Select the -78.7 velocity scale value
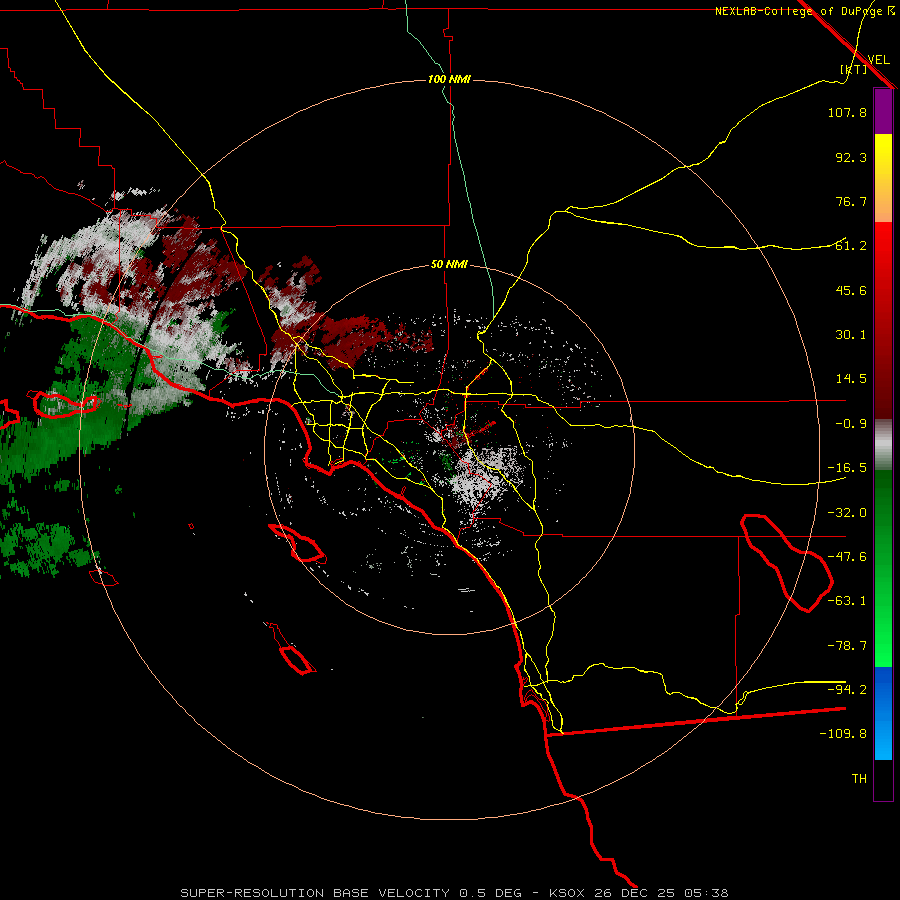The height and width of the screenshot is (900, 900). (x=847, y=646)
